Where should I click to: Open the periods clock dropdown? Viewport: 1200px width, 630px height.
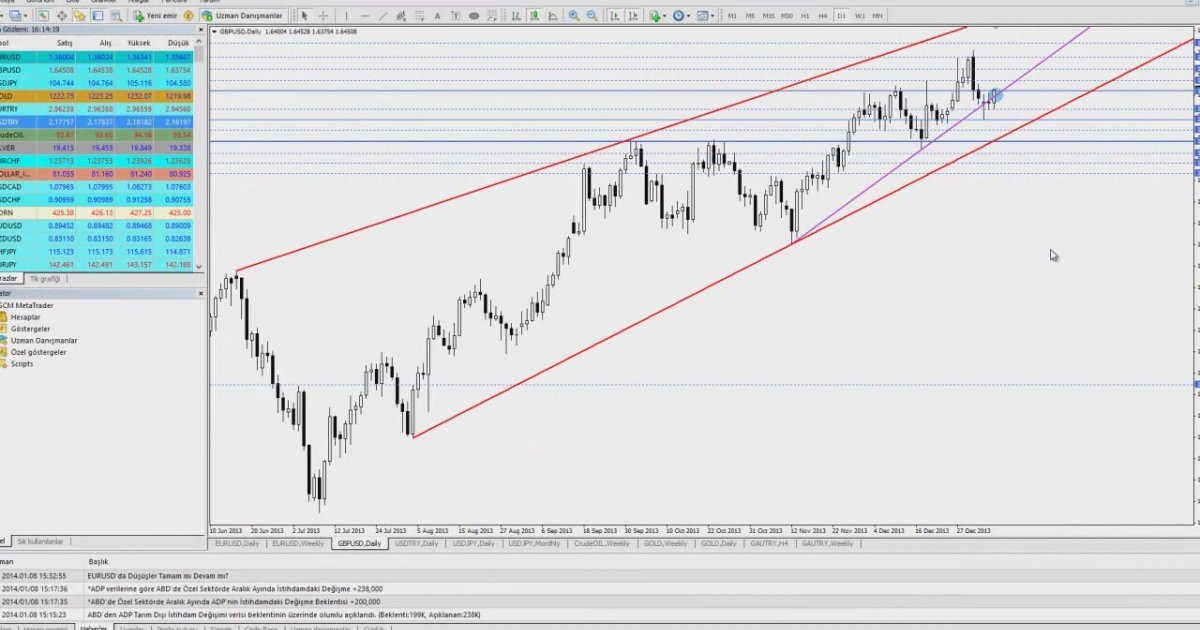(682, 16)
